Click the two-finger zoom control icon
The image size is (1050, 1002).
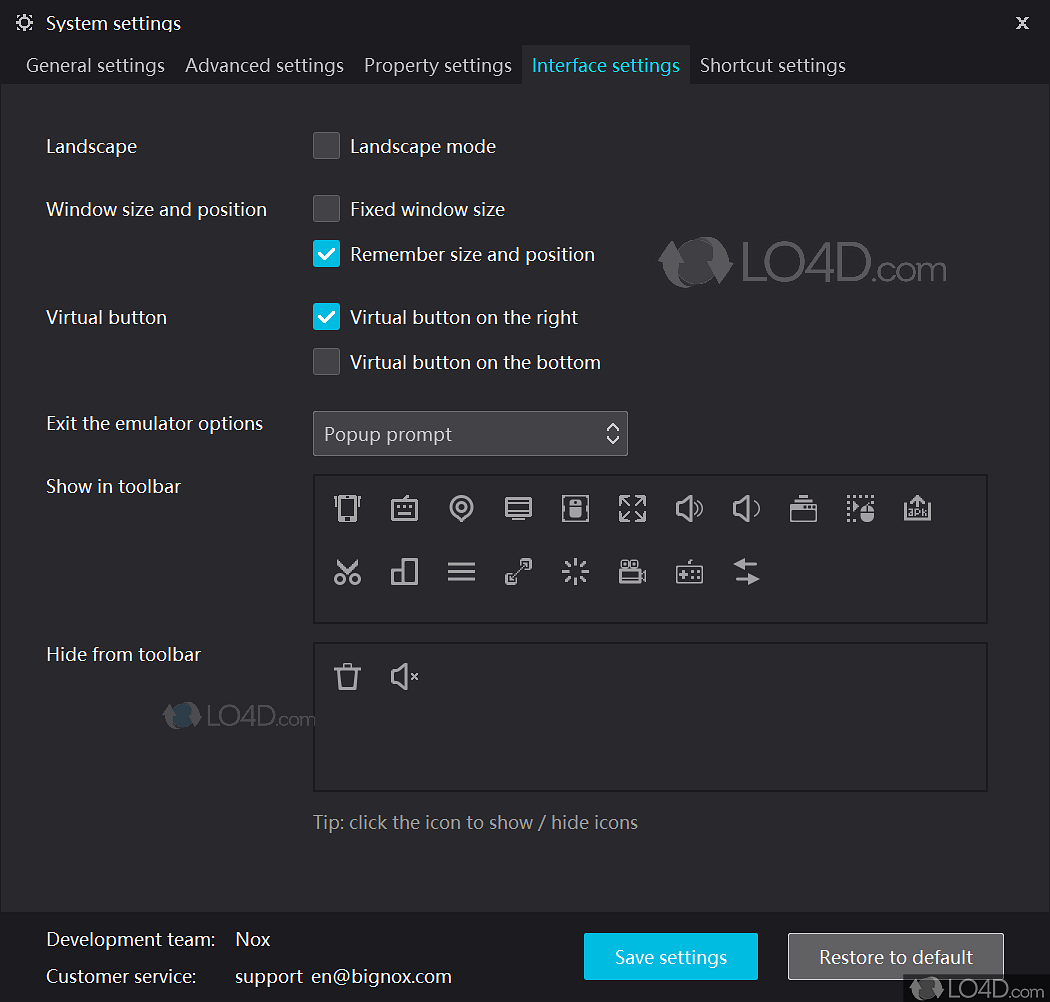[518, 572]
